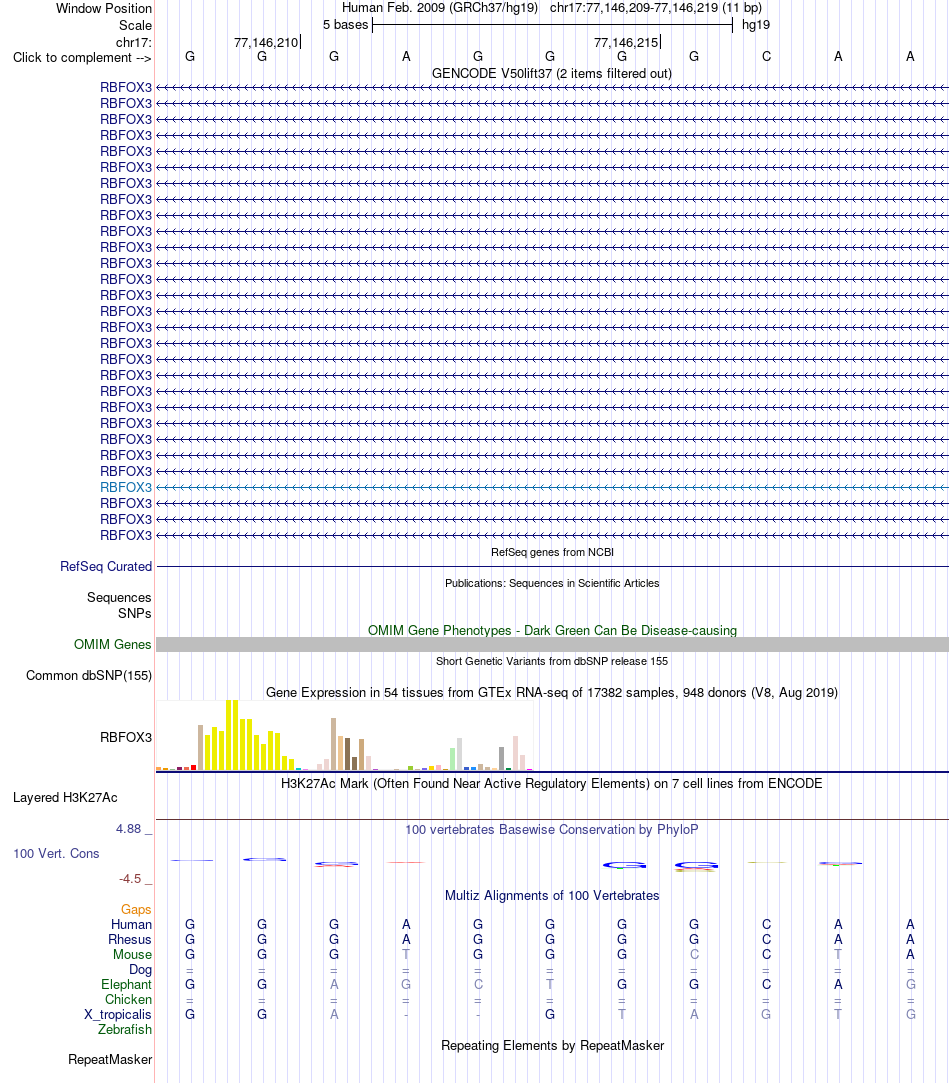Open the Layered H3K27Ac track label
Screen dimensions: 950x1083
point(65,798)
